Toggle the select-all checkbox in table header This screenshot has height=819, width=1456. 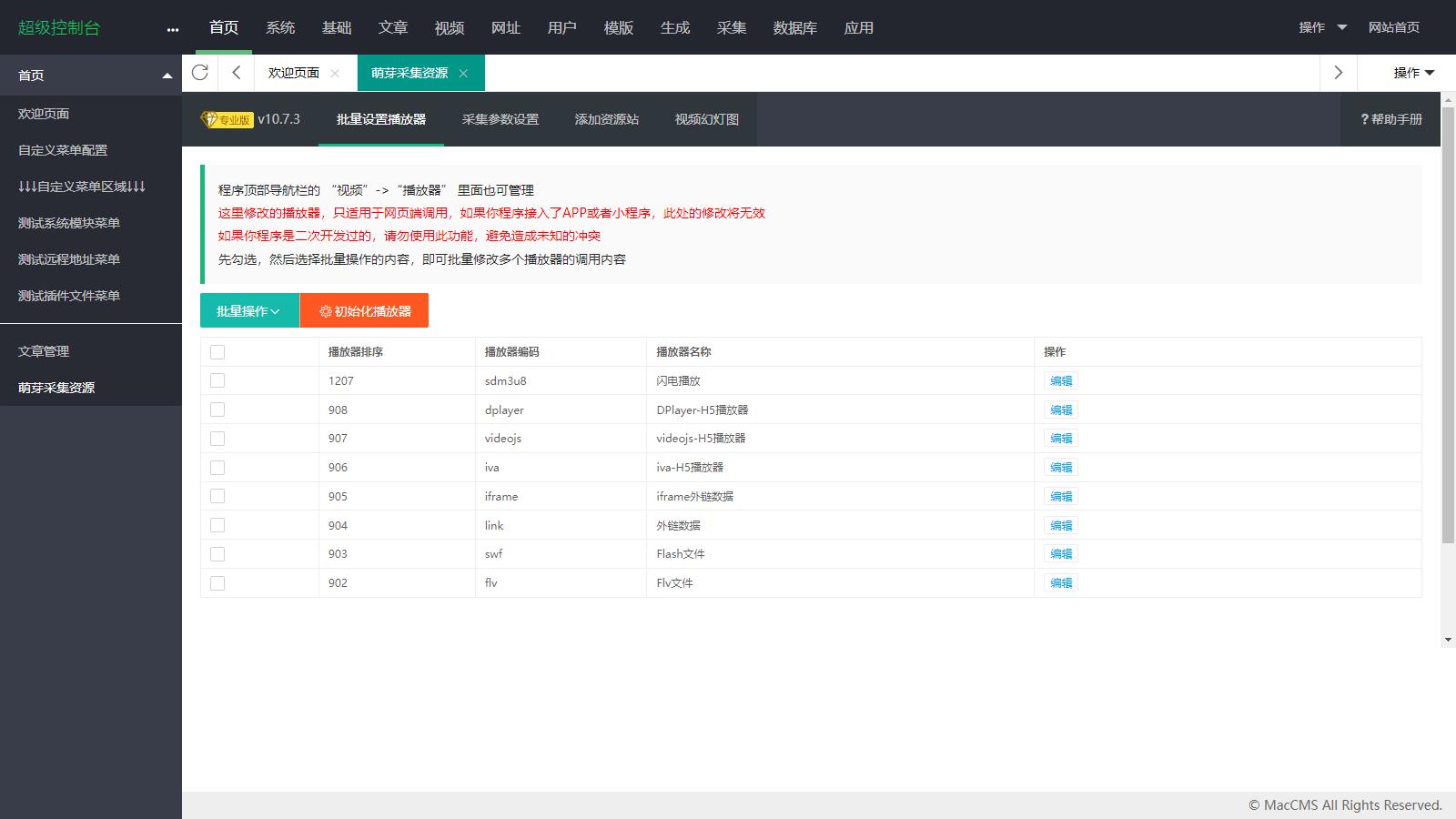tap(217, 352)
